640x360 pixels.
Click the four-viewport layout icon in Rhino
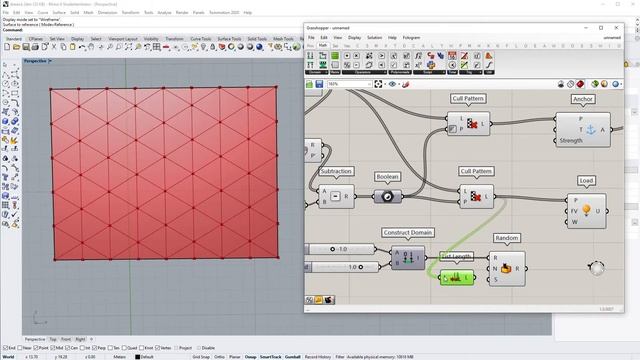coord(157,47)
